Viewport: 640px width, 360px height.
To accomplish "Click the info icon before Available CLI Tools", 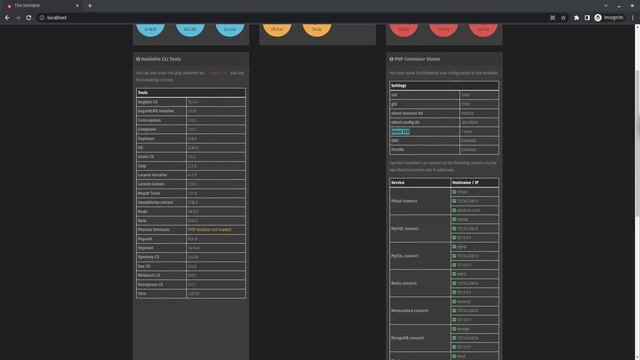I will (x=138, y=59).
